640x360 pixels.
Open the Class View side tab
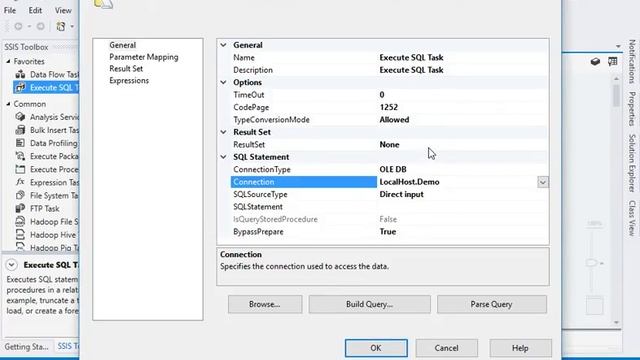(x=632, y=218)
